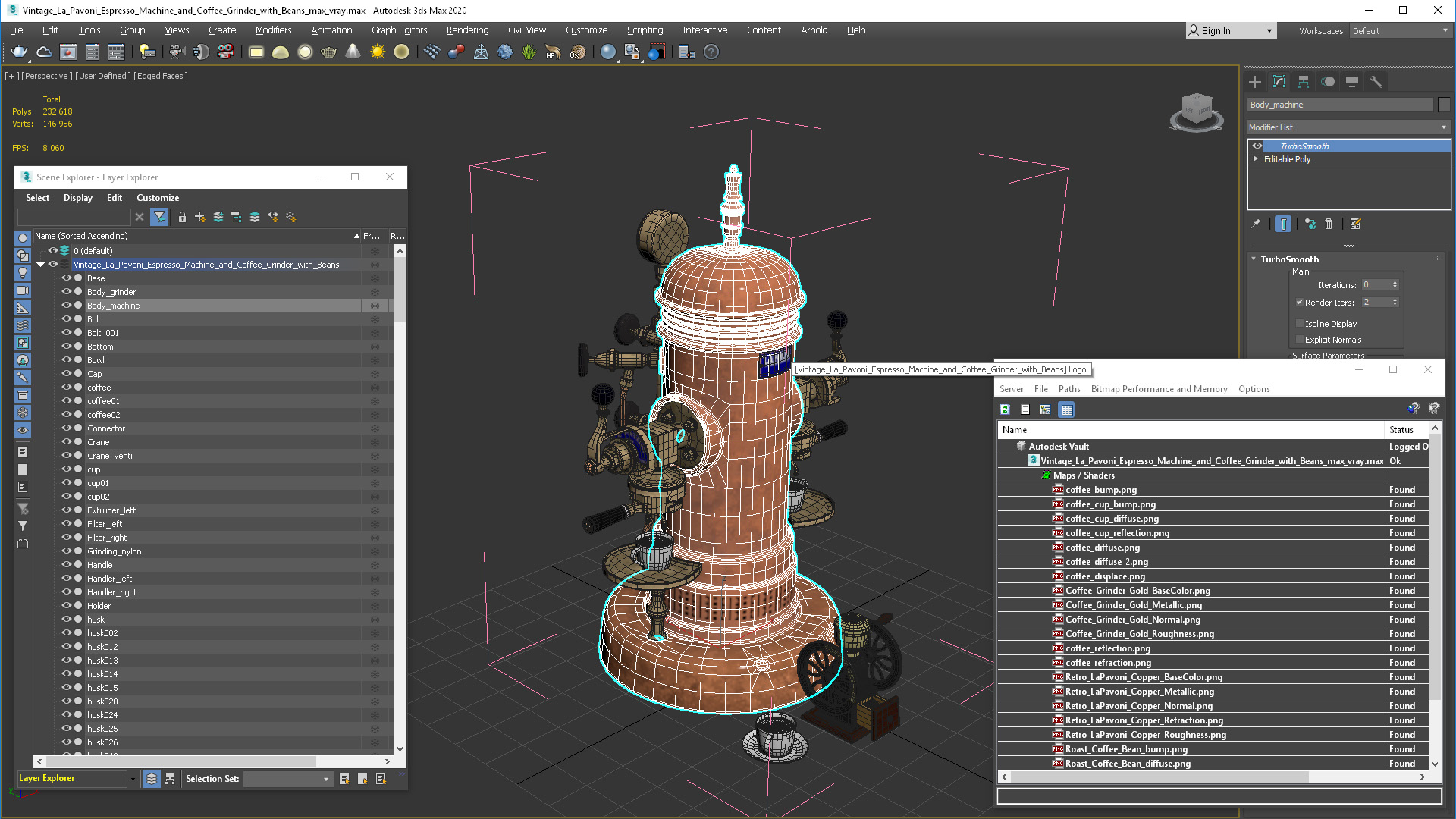Image resolution: width=1456 pixels, height=819 pixels.
Task: Click Remove Modifier trash icon
Action: click(x=1329, y=224)
